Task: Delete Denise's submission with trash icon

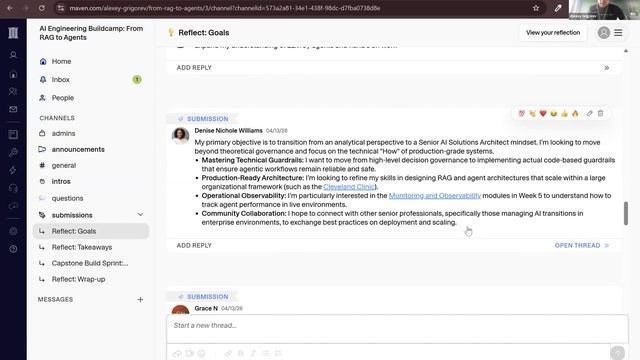Action: (600, 113)
